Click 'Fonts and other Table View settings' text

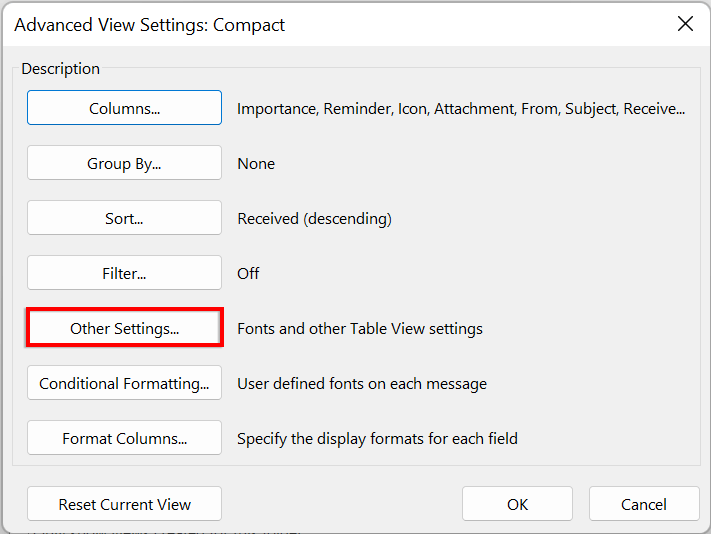[360, 328]
